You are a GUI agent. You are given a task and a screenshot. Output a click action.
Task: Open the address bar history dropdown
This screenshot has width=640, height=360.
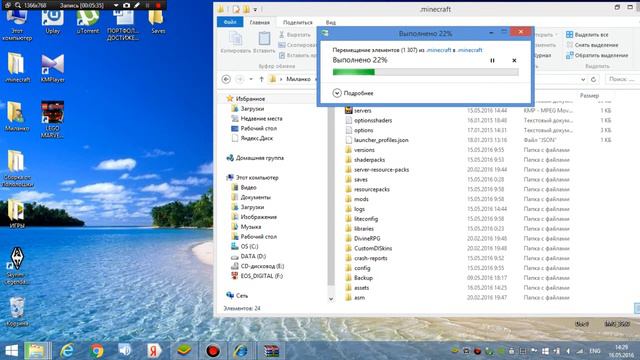pyautogui.click(x=583, y=79)
